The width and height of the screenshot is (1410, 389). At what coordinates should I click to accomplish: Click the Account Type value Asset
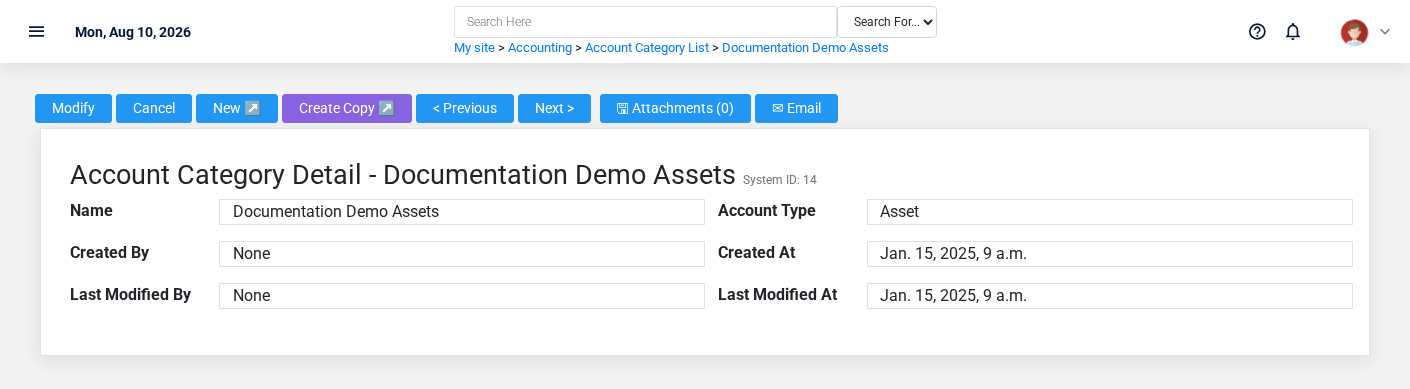[1110, 212]
